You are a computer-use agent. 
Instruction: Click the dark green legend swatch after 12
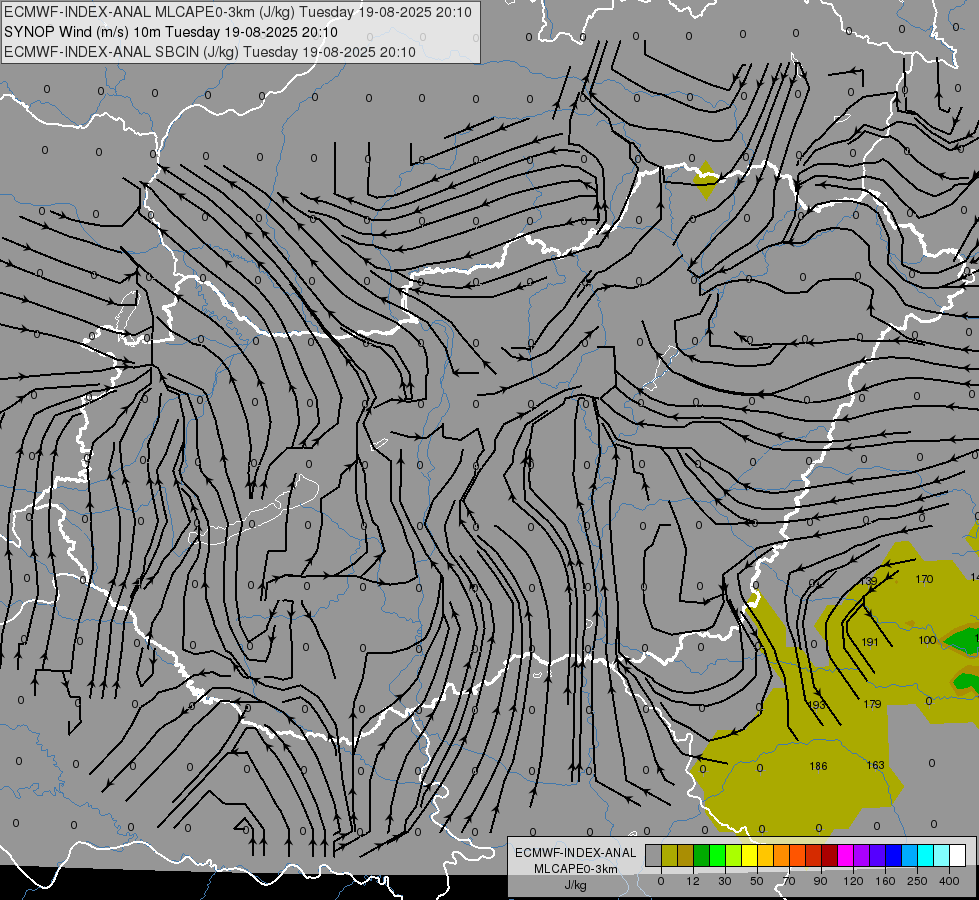coord(702,855)
